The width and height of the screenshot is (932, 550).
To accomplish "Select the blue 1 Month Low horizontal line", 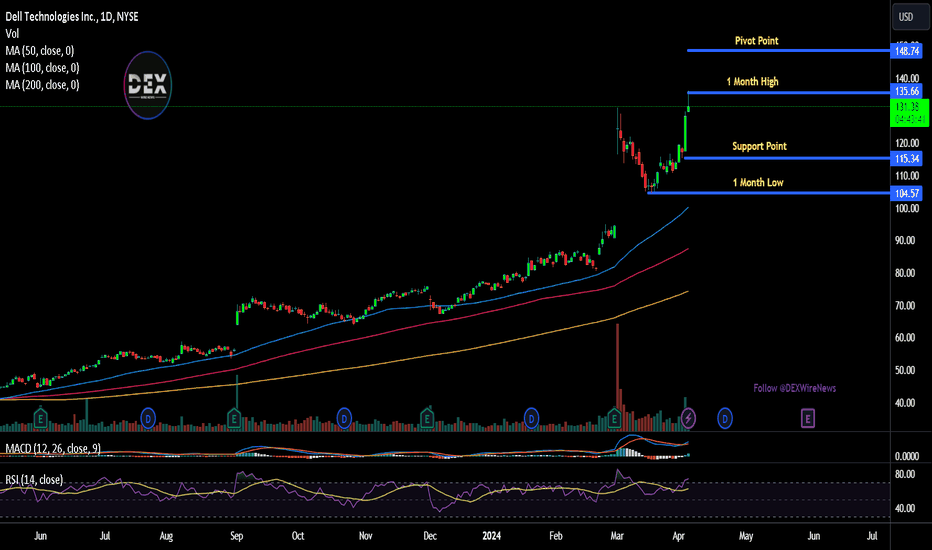I will click(x=769, y=193).
